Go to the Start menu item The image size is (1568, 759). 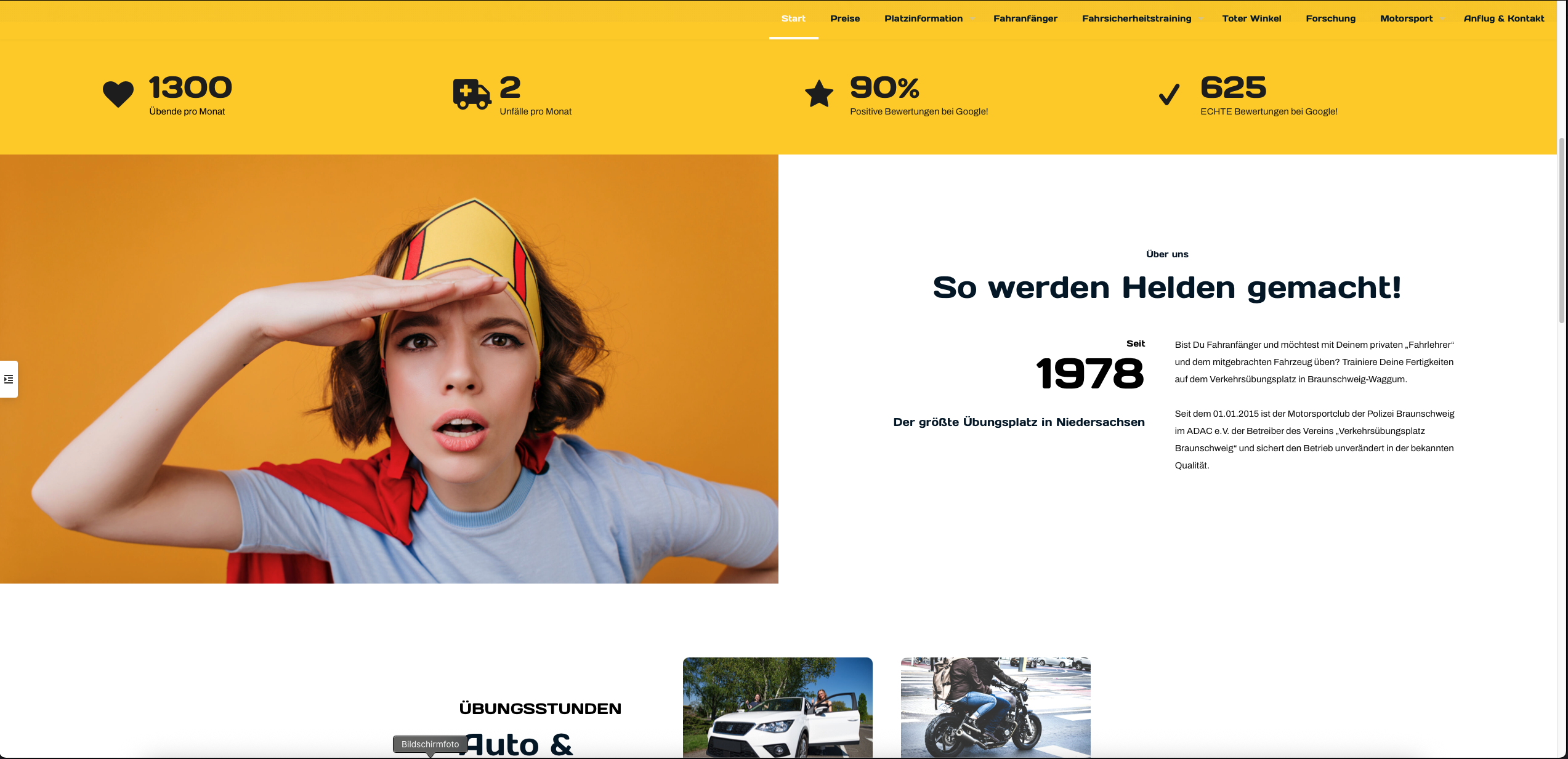point(793,18)
